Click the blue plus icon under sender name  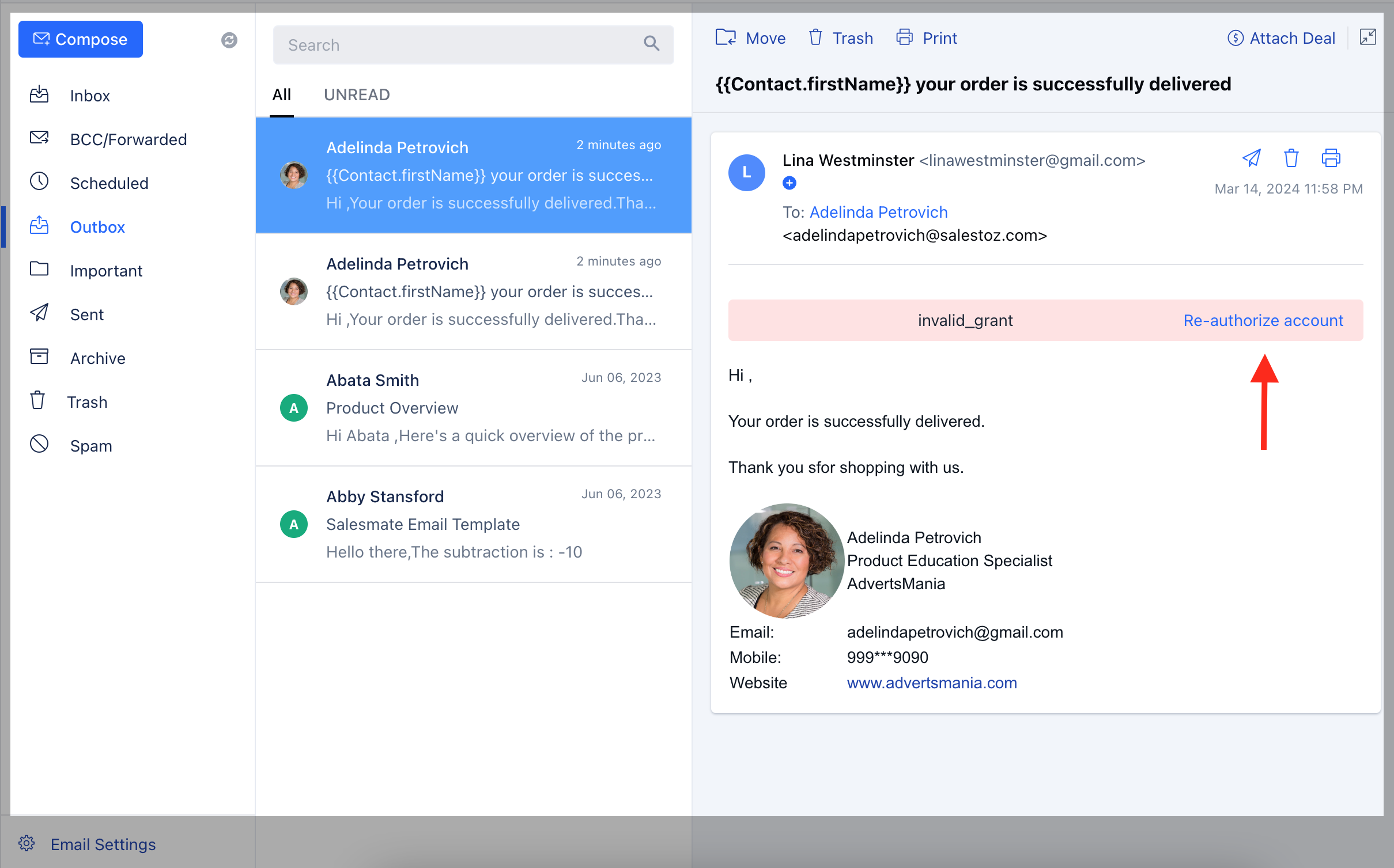[x=789, y=183]
